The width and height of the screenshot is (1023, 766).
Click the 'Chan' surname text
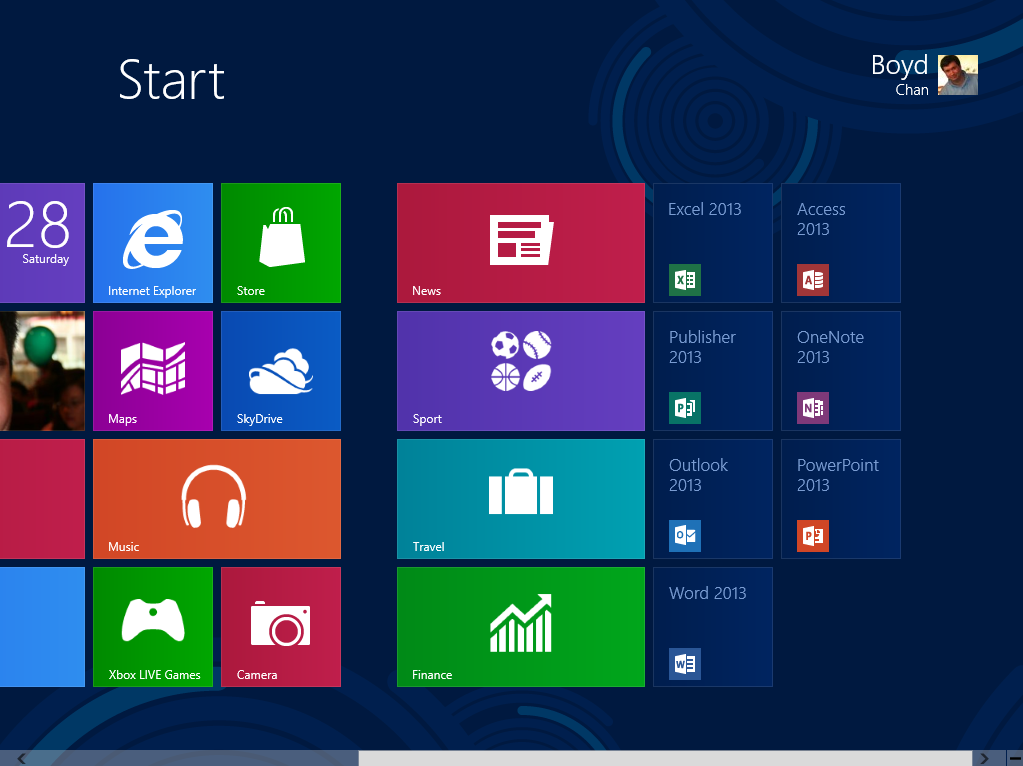911,90
